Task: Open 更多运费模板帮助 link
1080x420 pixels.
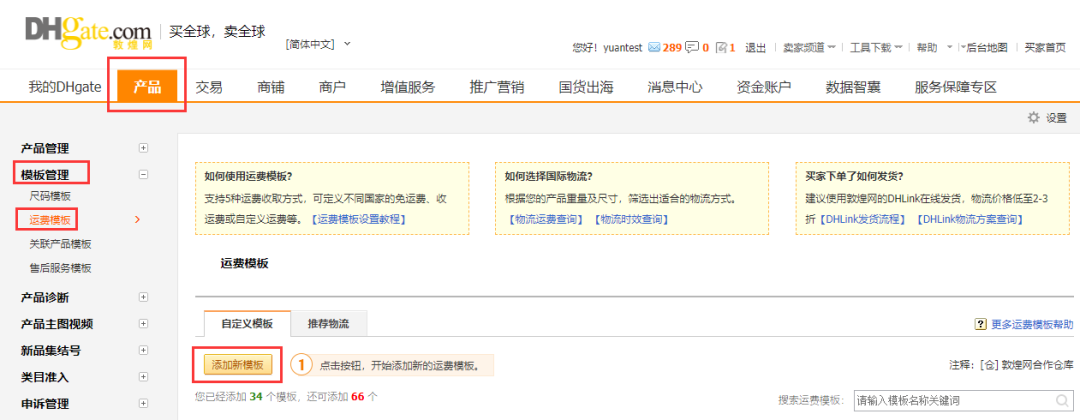Action: (1032, 324)
